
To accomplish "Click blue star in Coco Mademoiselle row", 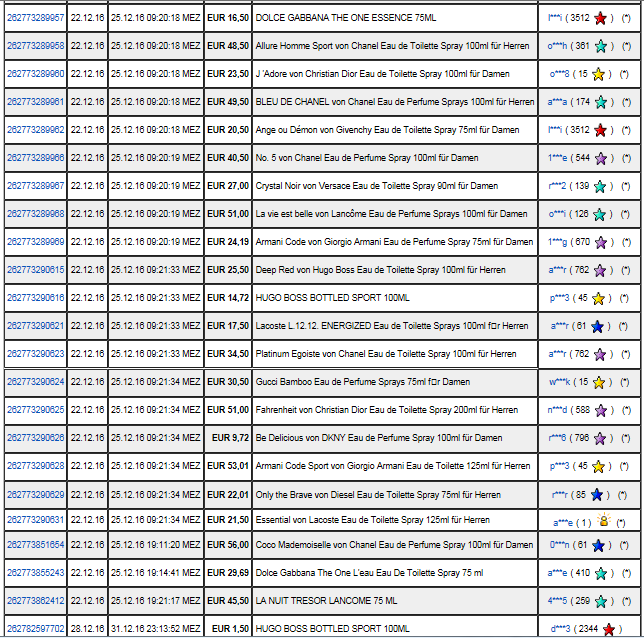I will 598,545.
